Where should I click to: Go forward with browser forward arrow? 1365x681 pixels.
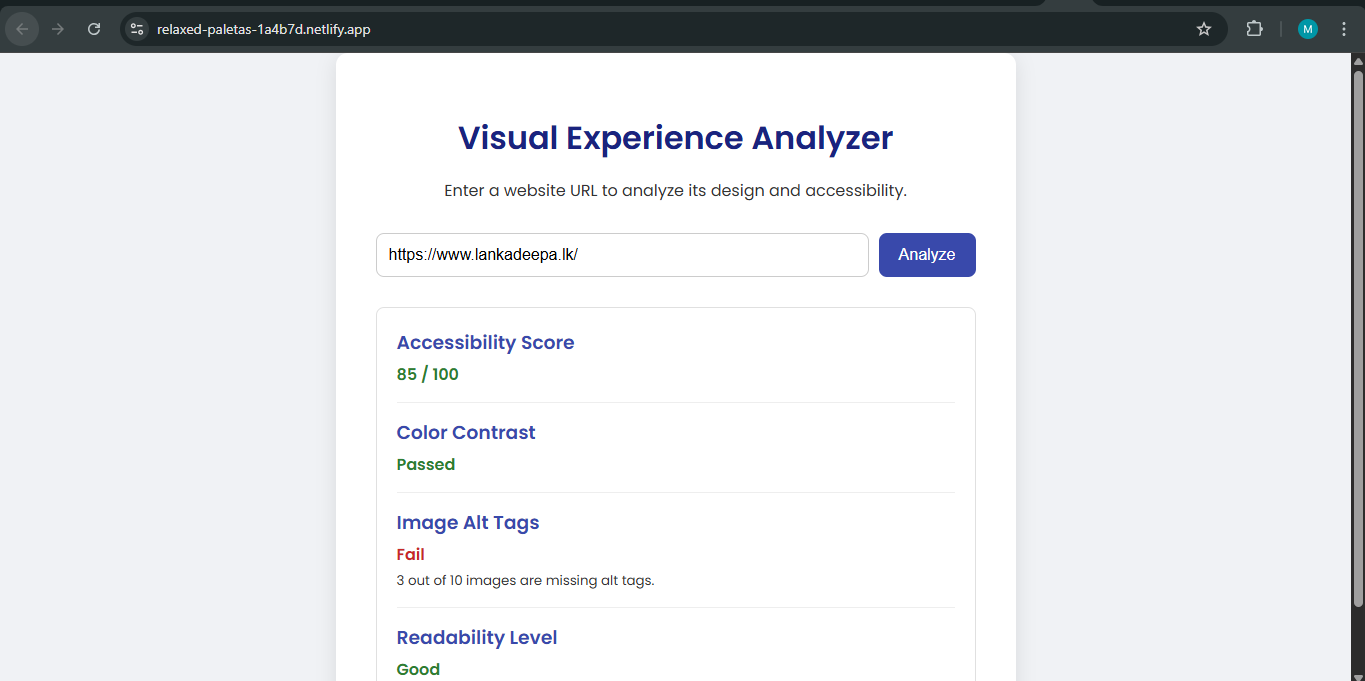click(58, 29)
